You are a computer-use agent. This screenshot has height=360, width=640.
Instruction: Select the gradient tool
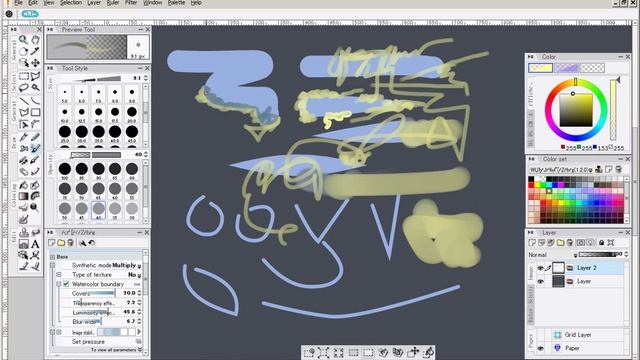click(24, 196)
